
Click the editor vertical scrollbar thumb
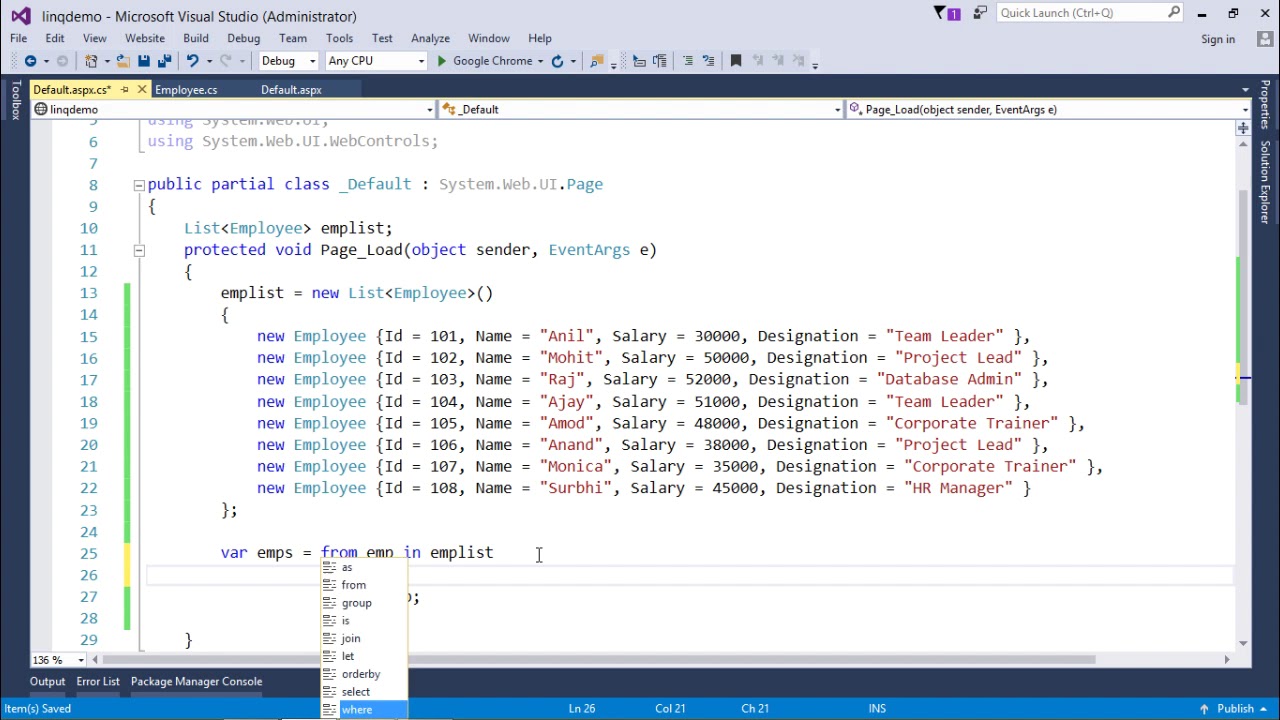click(1243, 298)
